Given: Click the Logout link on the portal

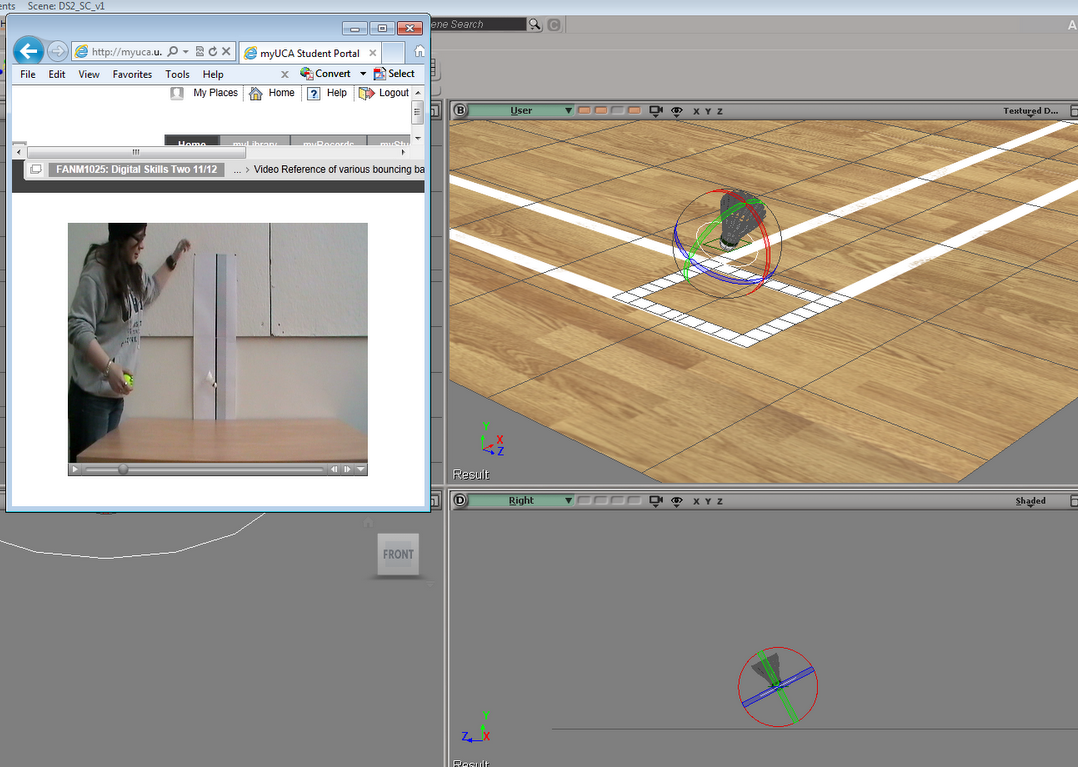Looking at the screenshot, I should (394, 92).
